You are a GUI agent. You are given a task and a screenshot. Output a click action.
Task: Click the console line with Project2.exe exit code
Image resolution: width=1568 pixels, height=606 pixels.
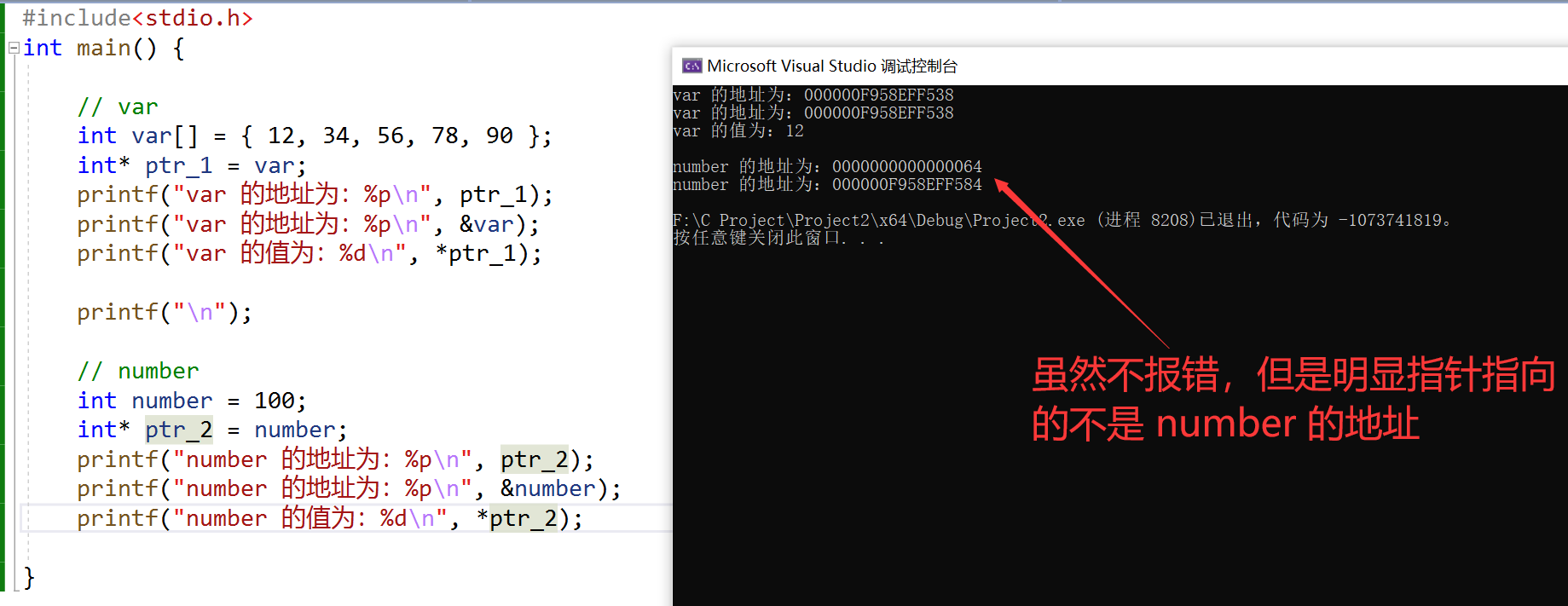[1062, 220]
